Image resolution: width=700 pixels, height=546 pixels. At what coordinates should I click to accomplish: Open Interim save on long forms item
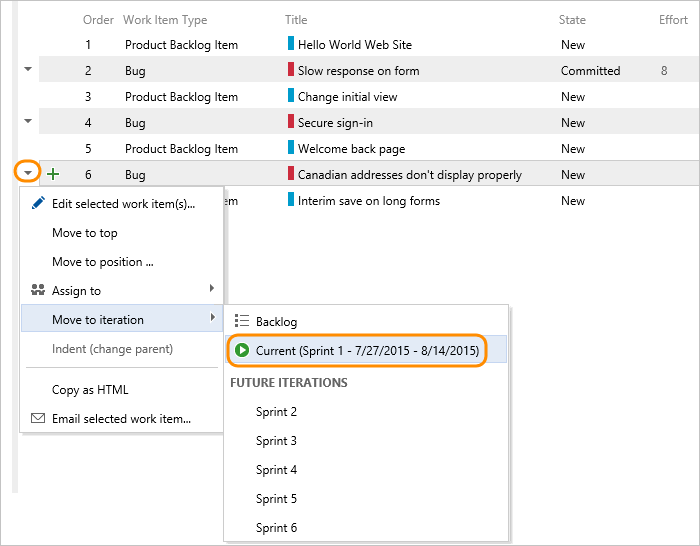pyautogui.click(x=369, y=201)
